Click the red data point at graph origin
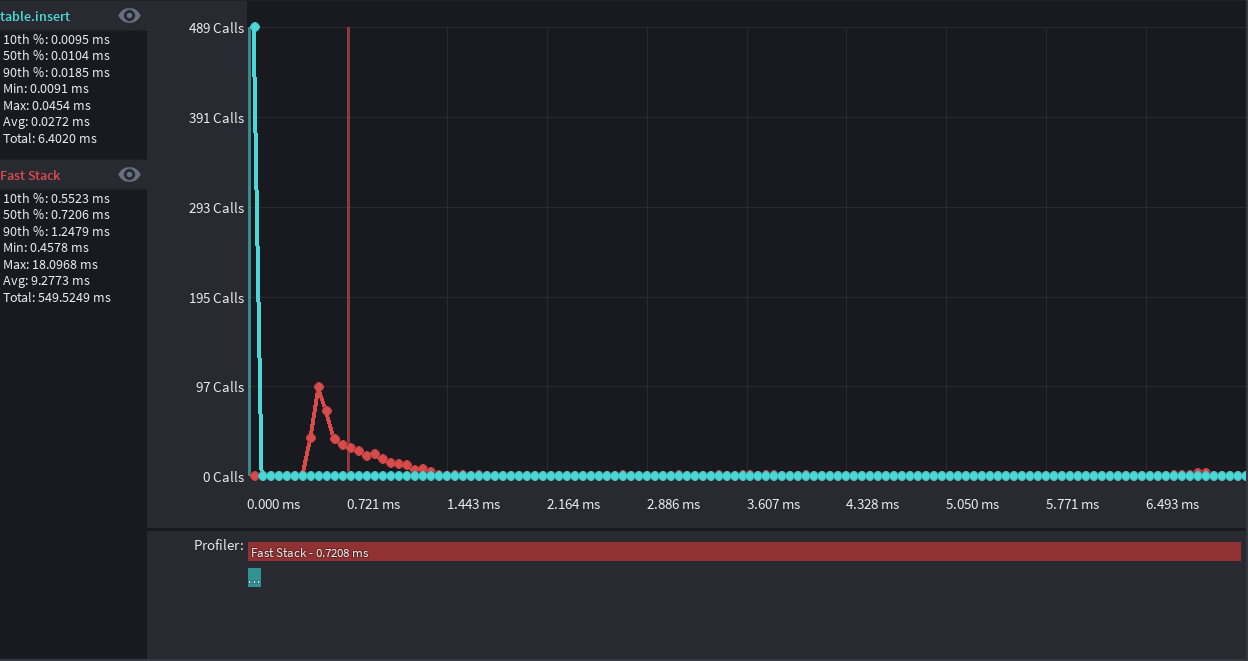The height and width of the screenshot is (661, 1248). pos(254,476)
